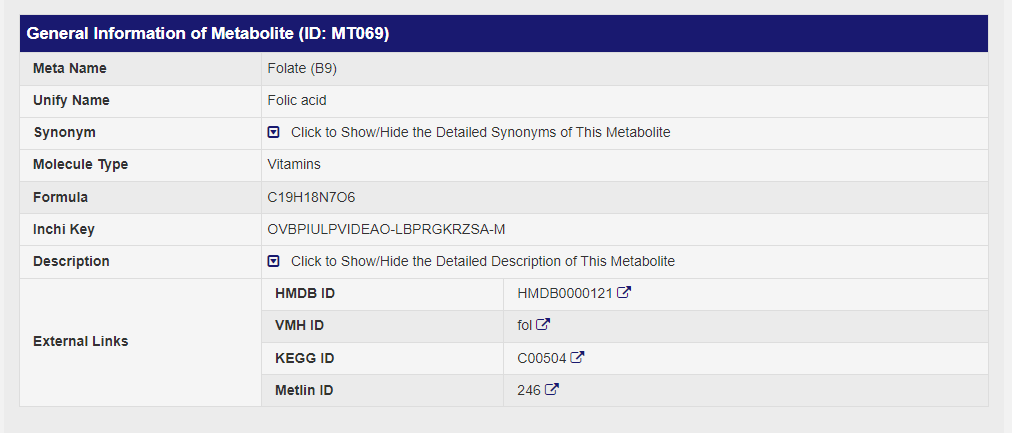Click the Metlin ID value 246

[529, 390]
